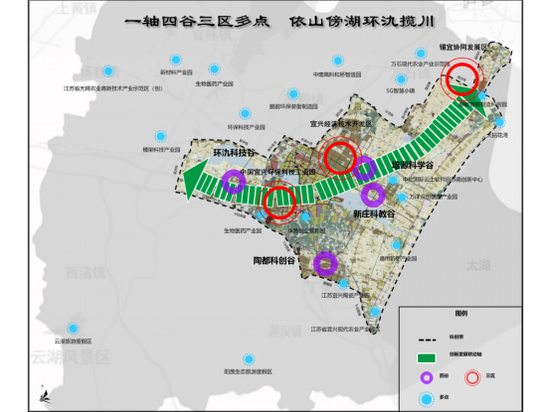Click the 5G智慧小镇 label
The image size is (550, 412).
(401, 90)
